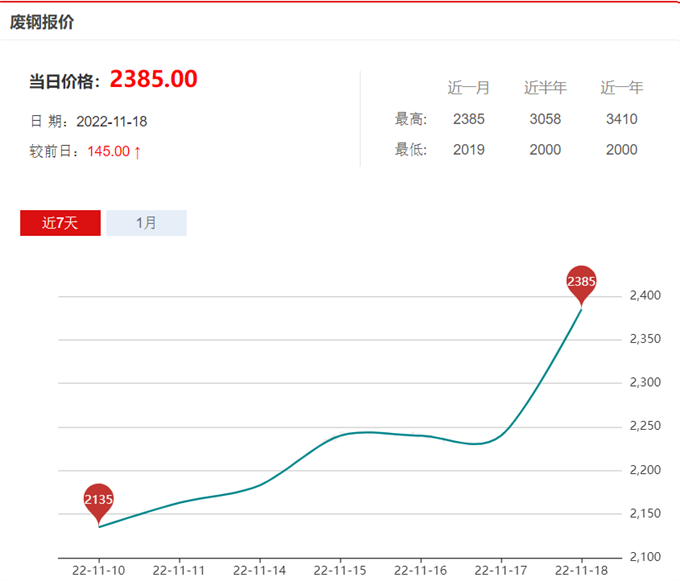Image resolution: width=680 pixels, height=581 pixels.
Task: Click the date 2022-11-18
Action: coord(112,121)
